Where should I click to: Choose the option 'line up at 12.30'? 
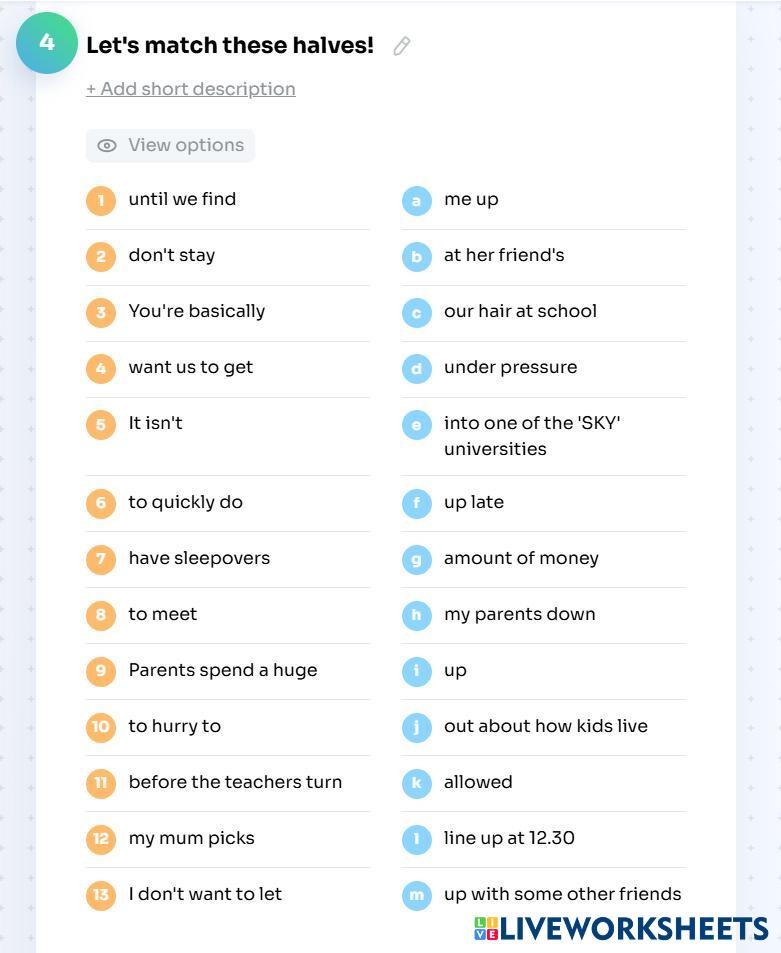click(509, 838)
